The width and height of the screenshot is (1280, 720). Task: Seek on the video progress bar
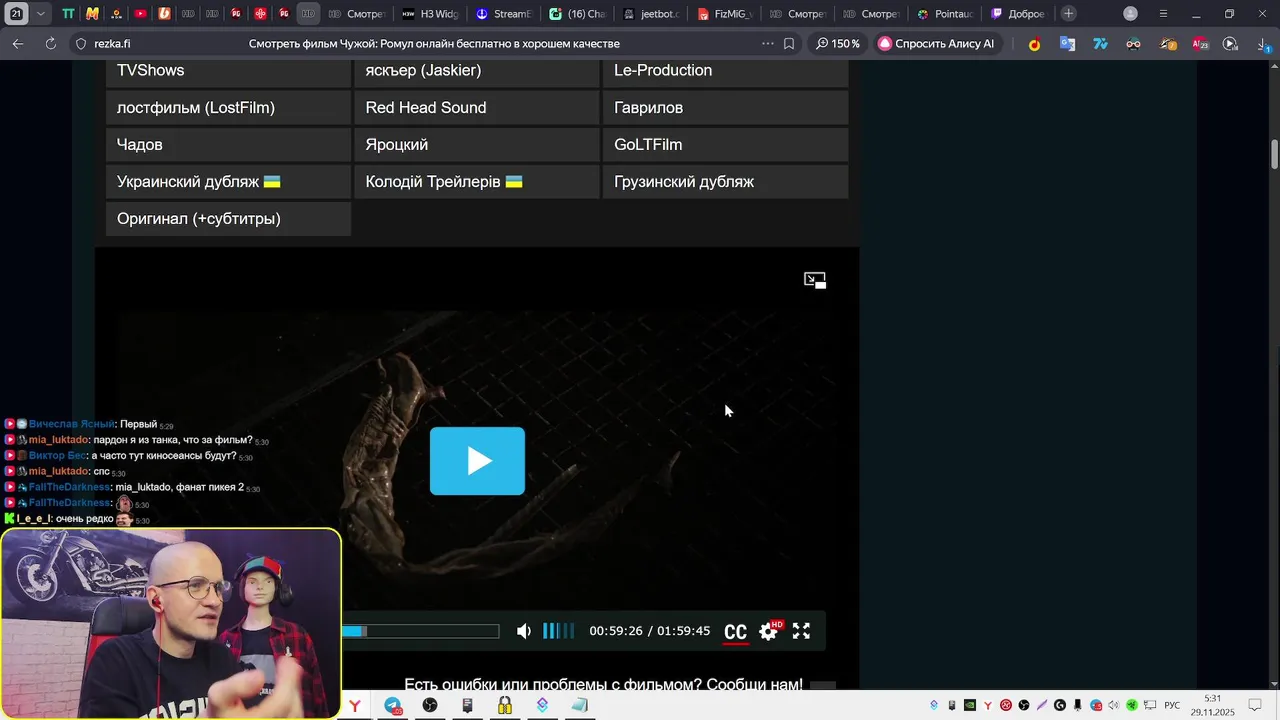[x=421, y=631]
